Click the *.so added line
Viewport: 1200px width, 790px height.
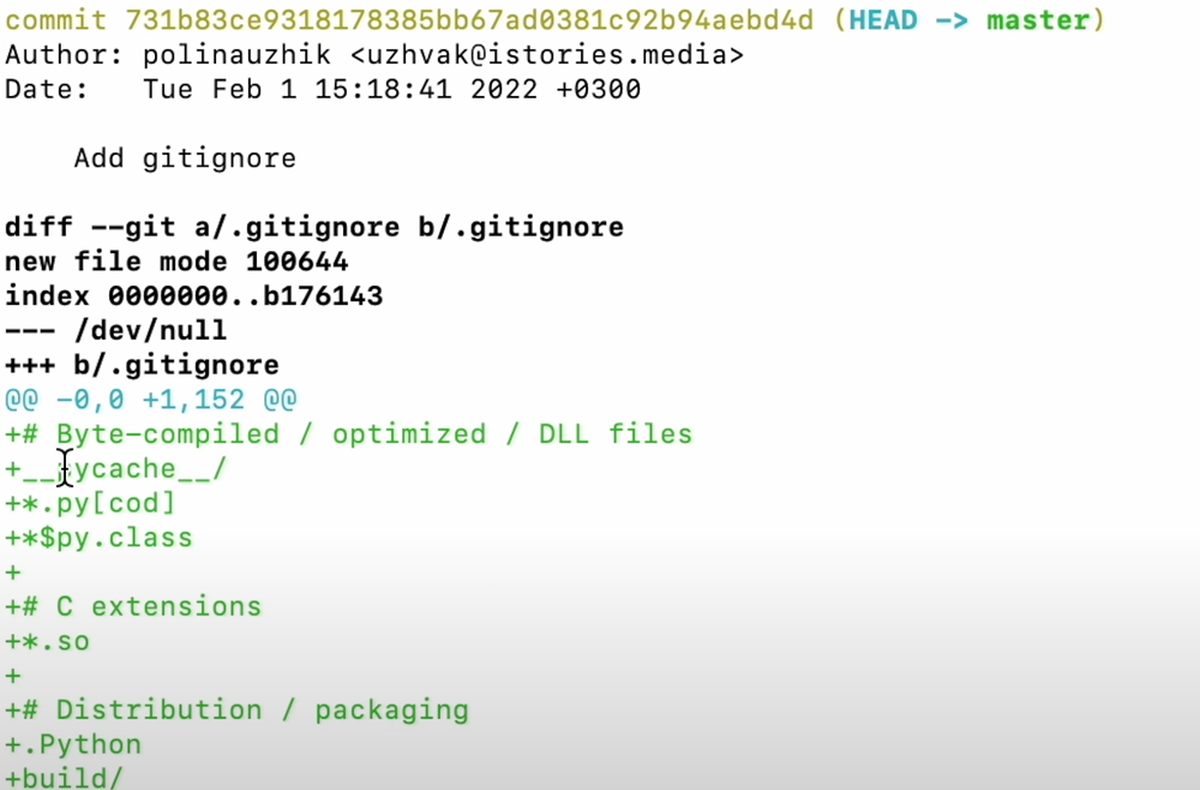coord(47,641)
